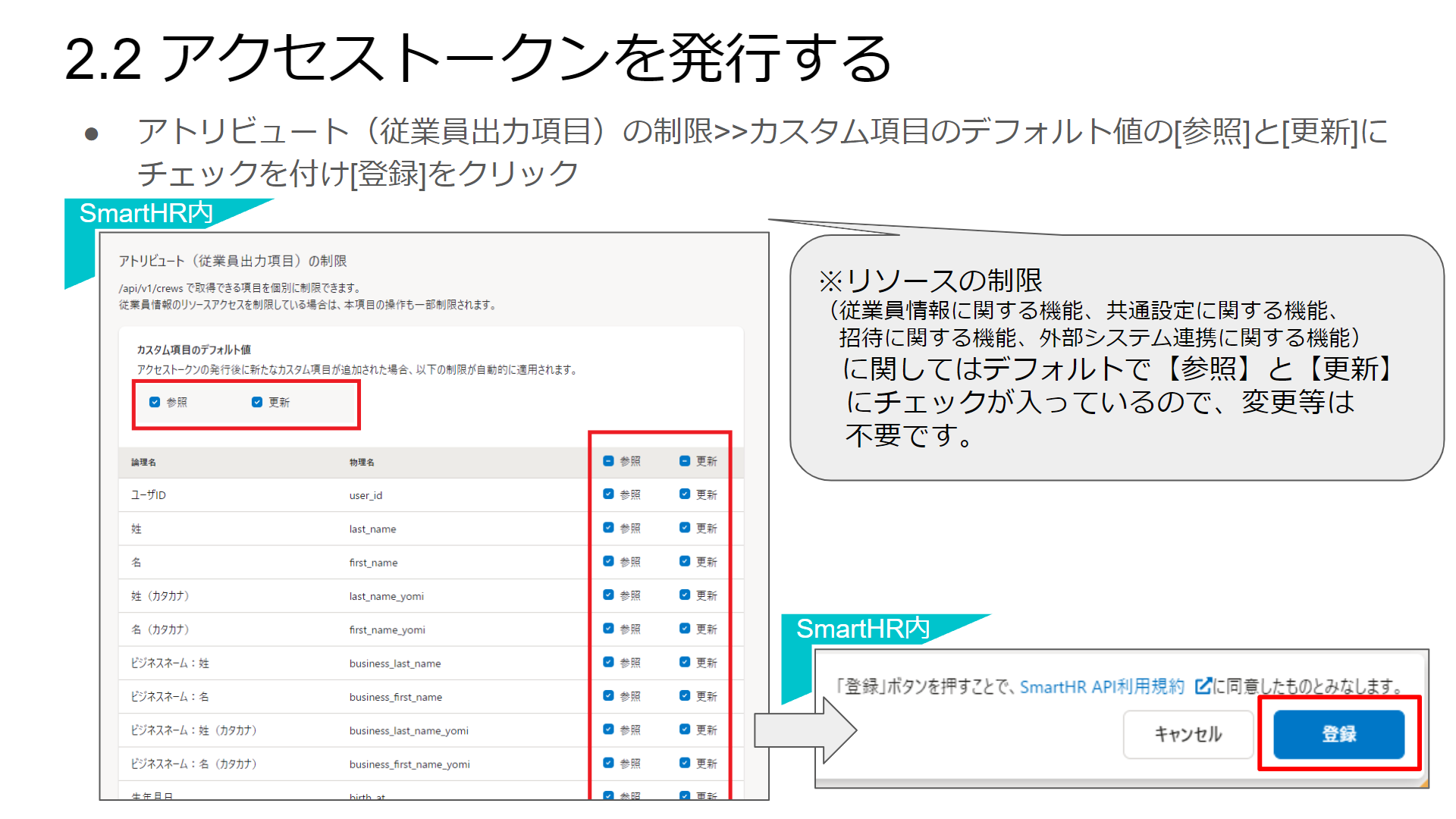
Task: Uncheck 参照 for the business_first_name row
Action: click(x=608, y=695)
